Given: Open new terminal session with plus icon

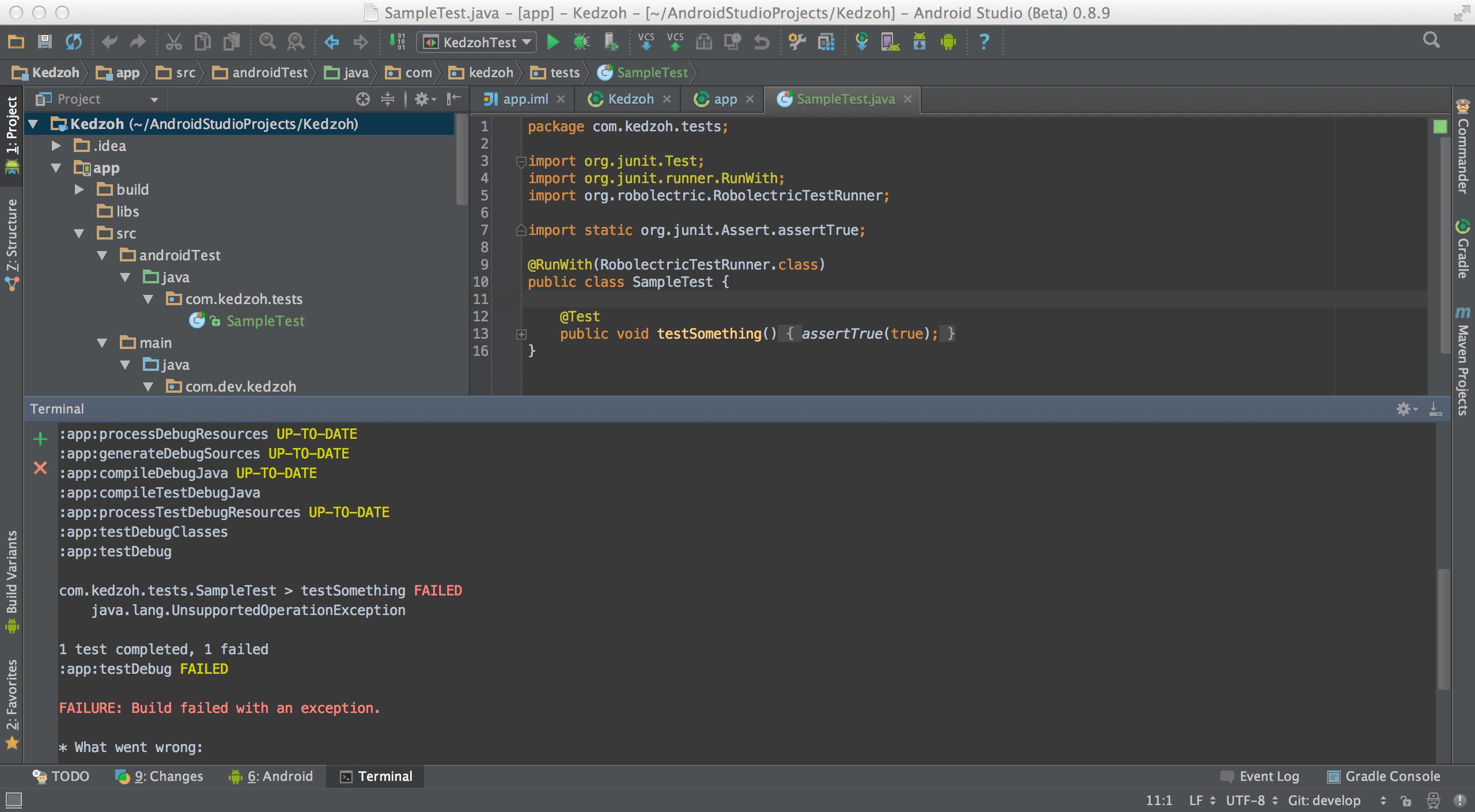Looking at the screenshot, I should (40, 439).
